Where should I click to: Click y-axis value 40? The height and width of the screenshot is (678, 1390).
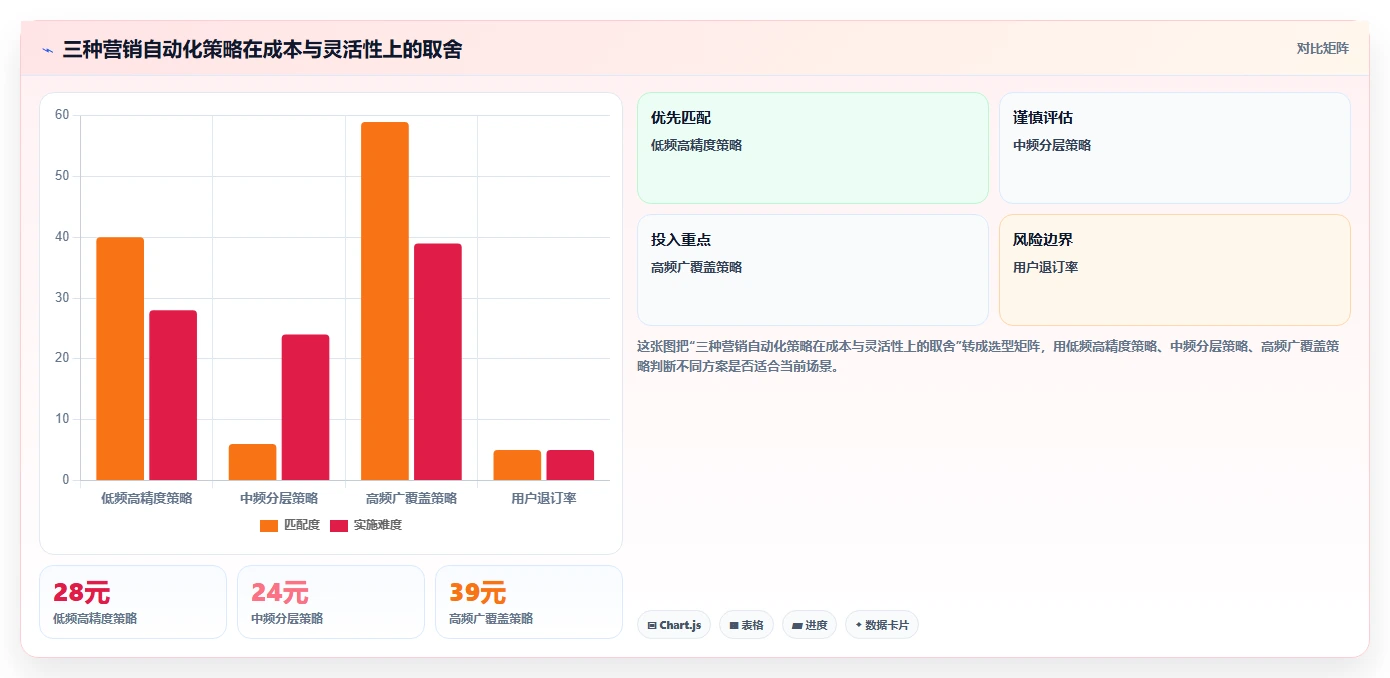[62, 237]
